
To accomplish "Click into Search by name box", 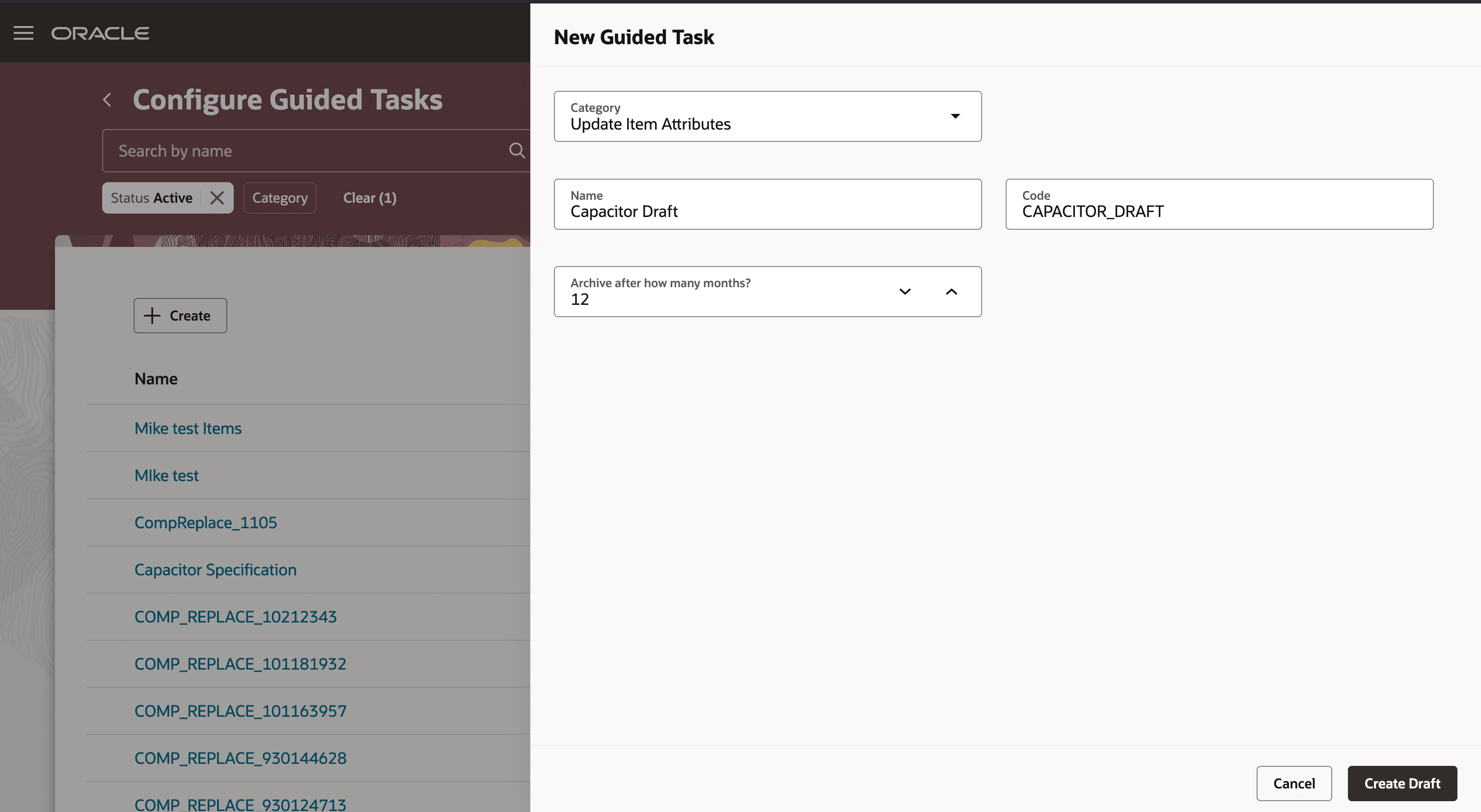I will (x=305, y=151).
